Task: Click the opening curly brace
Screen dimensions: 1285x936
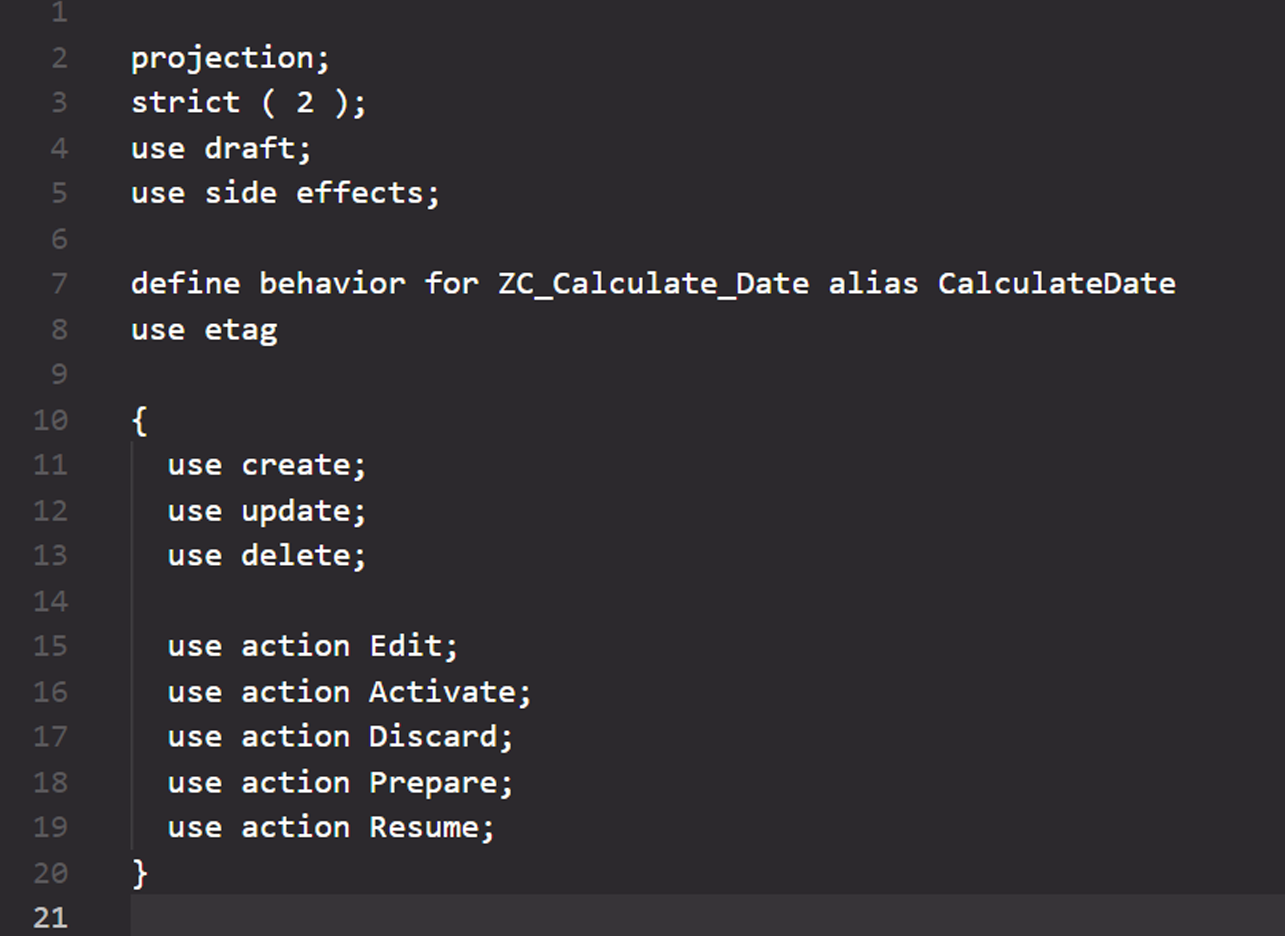Action: (x=139, y=421)
